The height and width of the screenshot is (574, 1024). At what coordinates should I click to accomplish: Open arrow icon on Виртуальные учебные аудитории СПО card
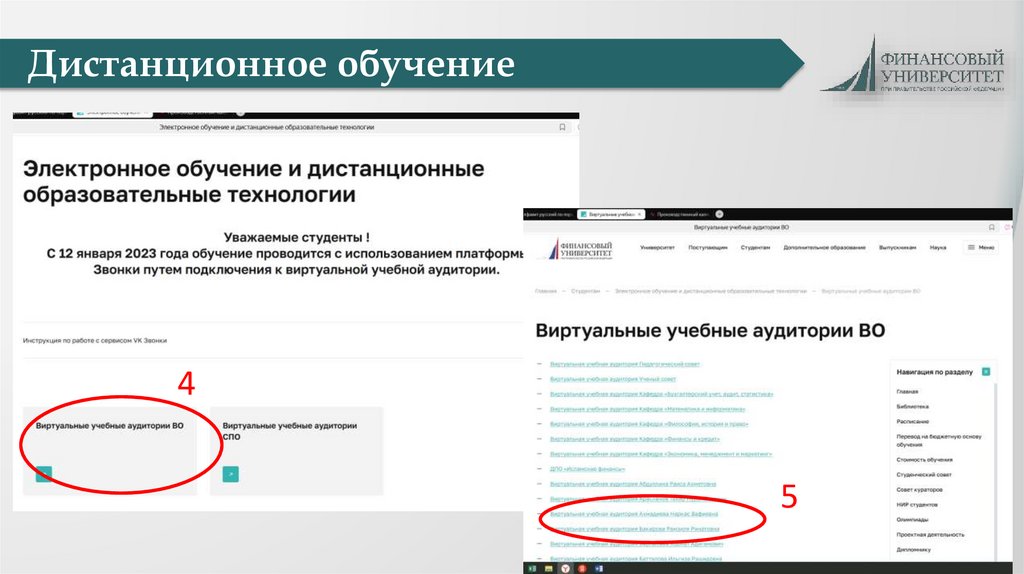[x=231, y=474]
